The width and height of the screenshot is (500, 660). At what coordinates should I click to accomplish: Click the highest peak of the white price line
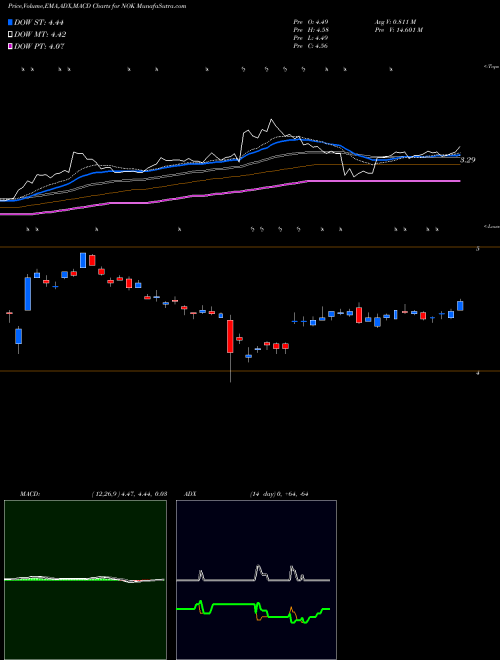click(x=271, y=120)
